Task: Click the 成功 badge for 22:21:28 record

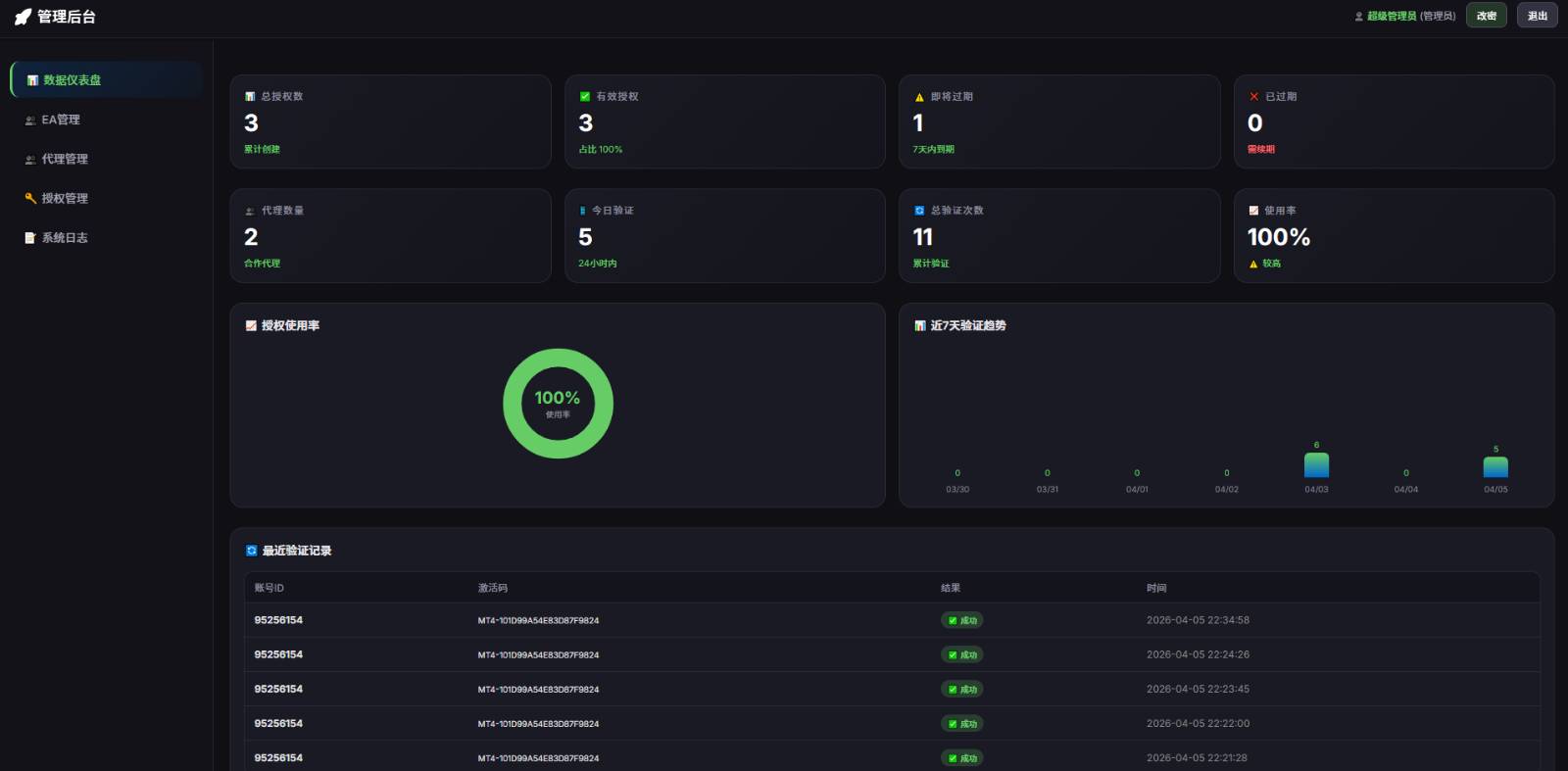Action: coord(962,758)
